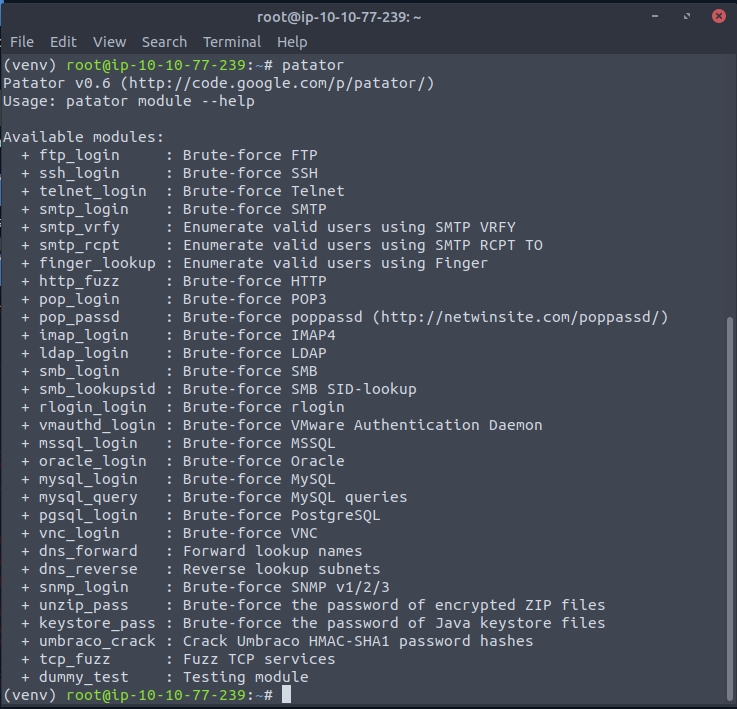Open the Help menu
This screenshot has width=737, height=709.
(x=292, y=42)
